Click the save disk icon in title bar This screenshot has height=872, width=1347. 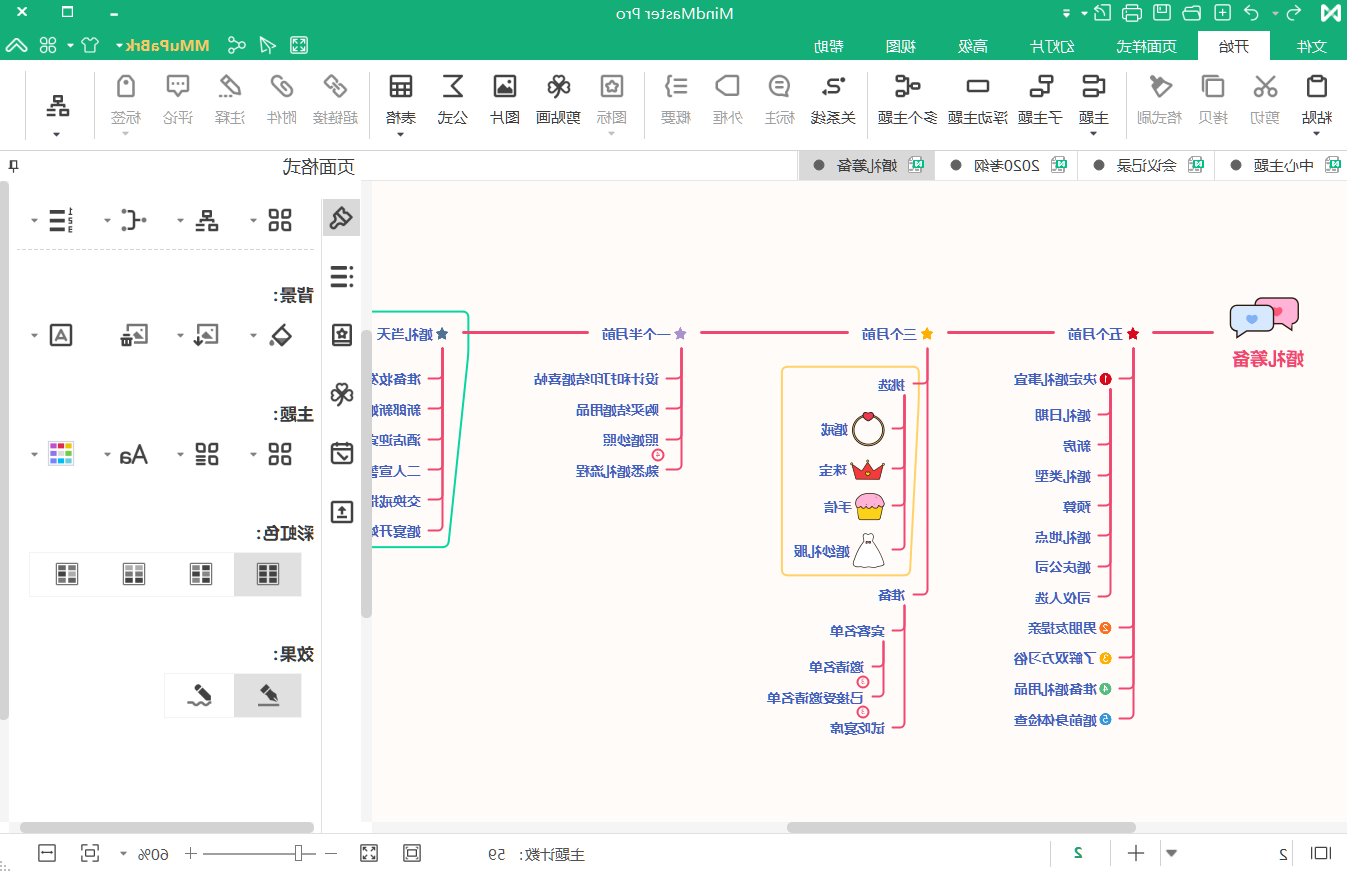[1162, 13]
